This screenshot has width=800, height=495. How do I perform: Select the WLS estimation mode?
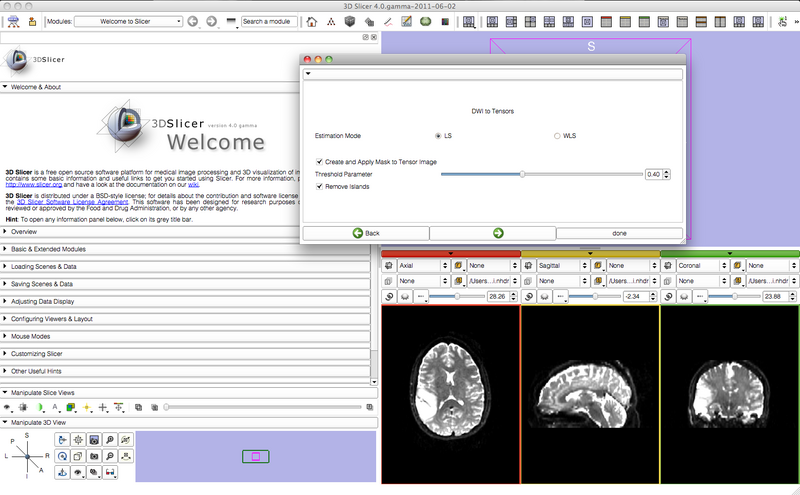point(557,136)
